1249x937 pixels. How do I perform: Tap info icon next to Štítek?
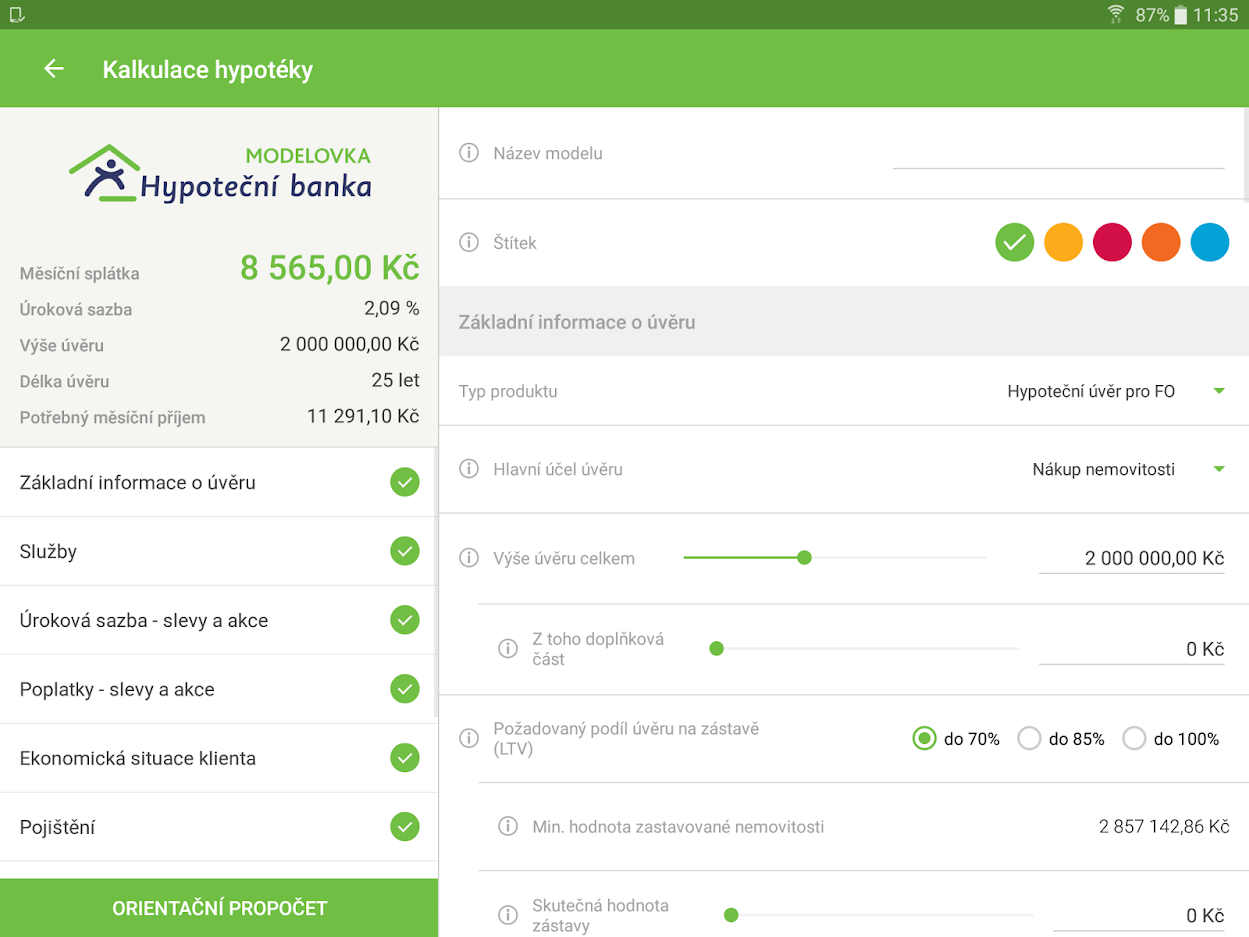468,242
